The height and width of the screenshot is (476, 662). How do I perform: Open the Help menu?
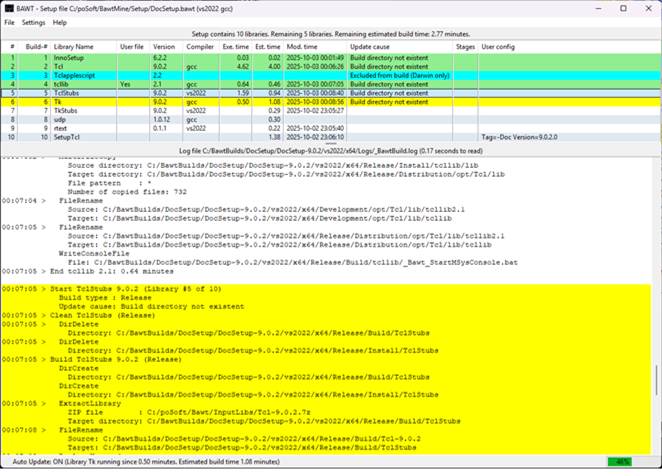(61, 21)
